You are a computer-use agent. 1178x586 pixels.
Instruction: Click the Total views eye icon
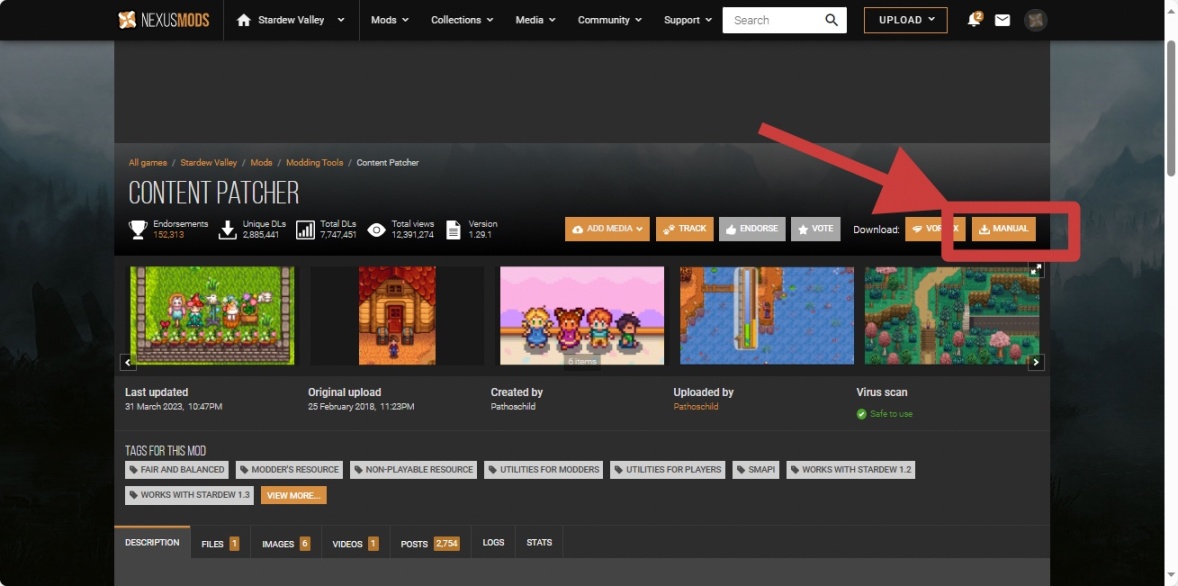click(x=376, y=230)
